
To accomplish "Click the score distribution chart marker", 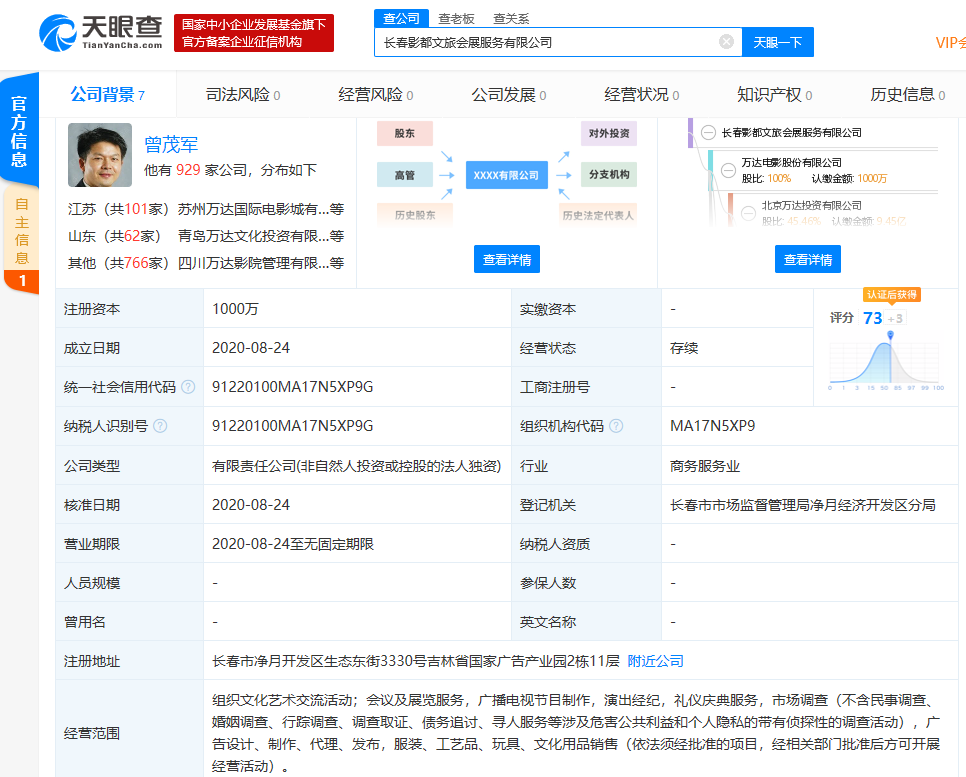I will click(890, 335).
